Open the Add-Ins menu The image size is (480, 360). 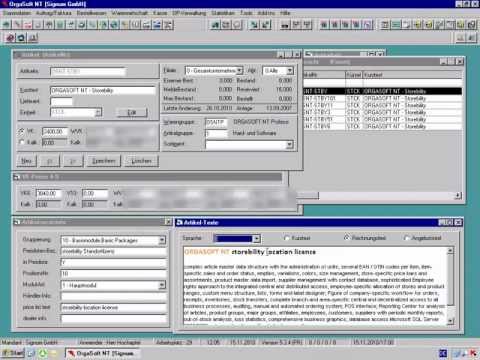(266, 13)
